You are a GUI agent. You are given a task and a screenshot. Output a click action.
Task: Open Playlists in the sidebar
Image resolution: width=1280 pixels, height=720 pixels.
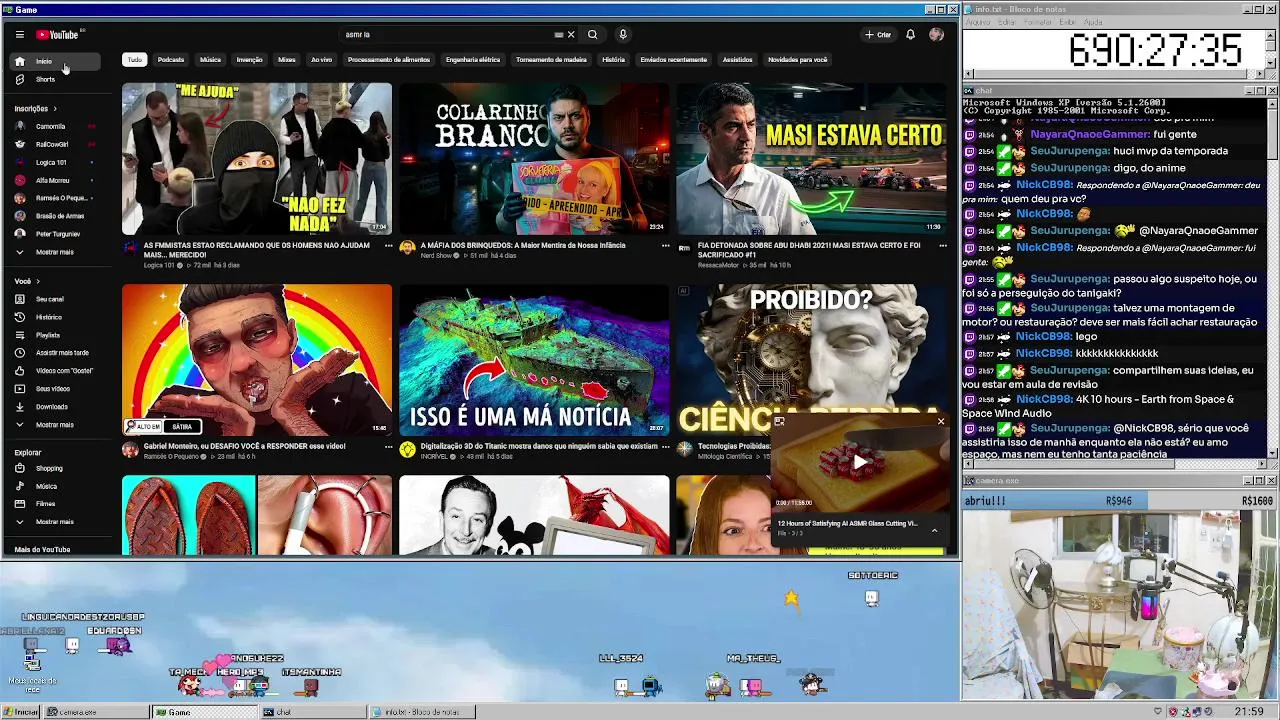pyautogui.click(x=55, y=335)
